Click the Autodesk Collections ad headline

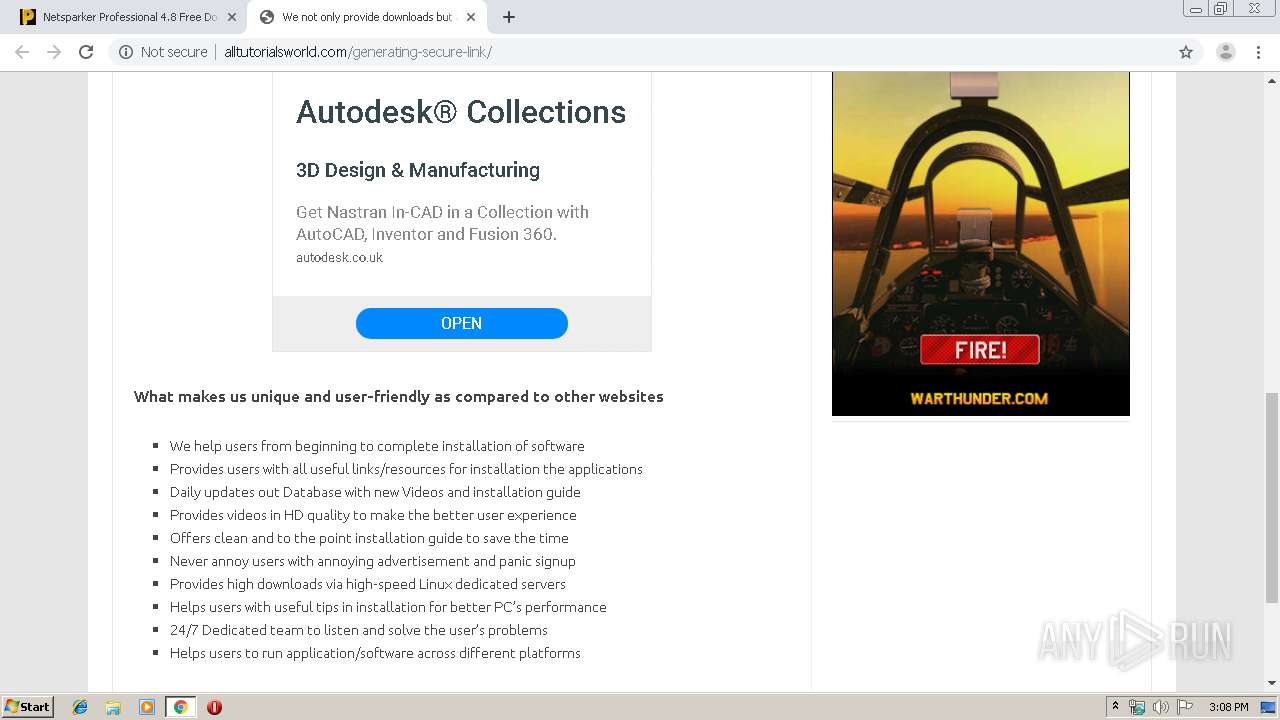[x=461, y=112]
